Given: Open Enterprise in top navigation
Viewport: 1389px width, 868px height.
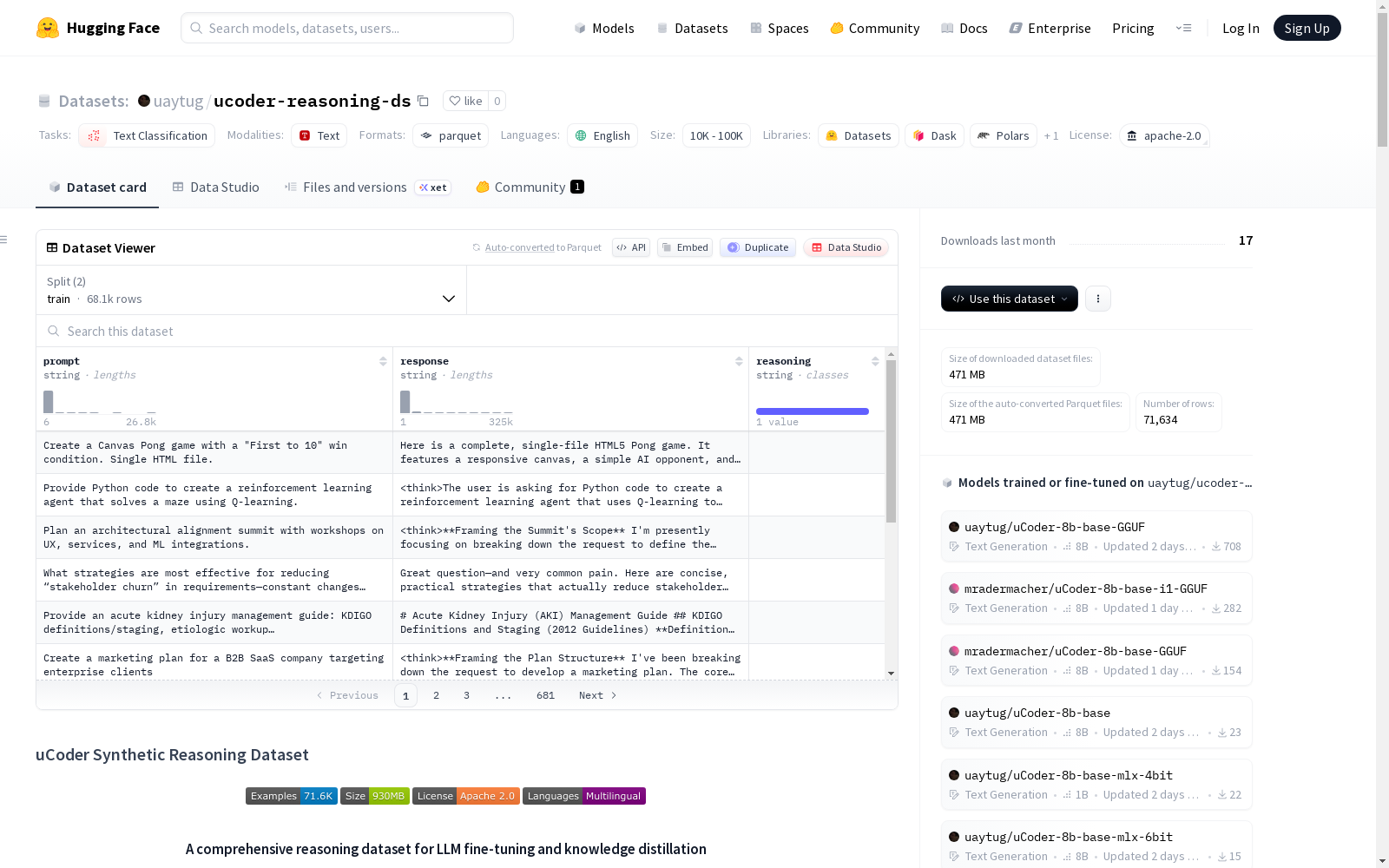Looking at the screenshot, I should (x=1050, y=28).
